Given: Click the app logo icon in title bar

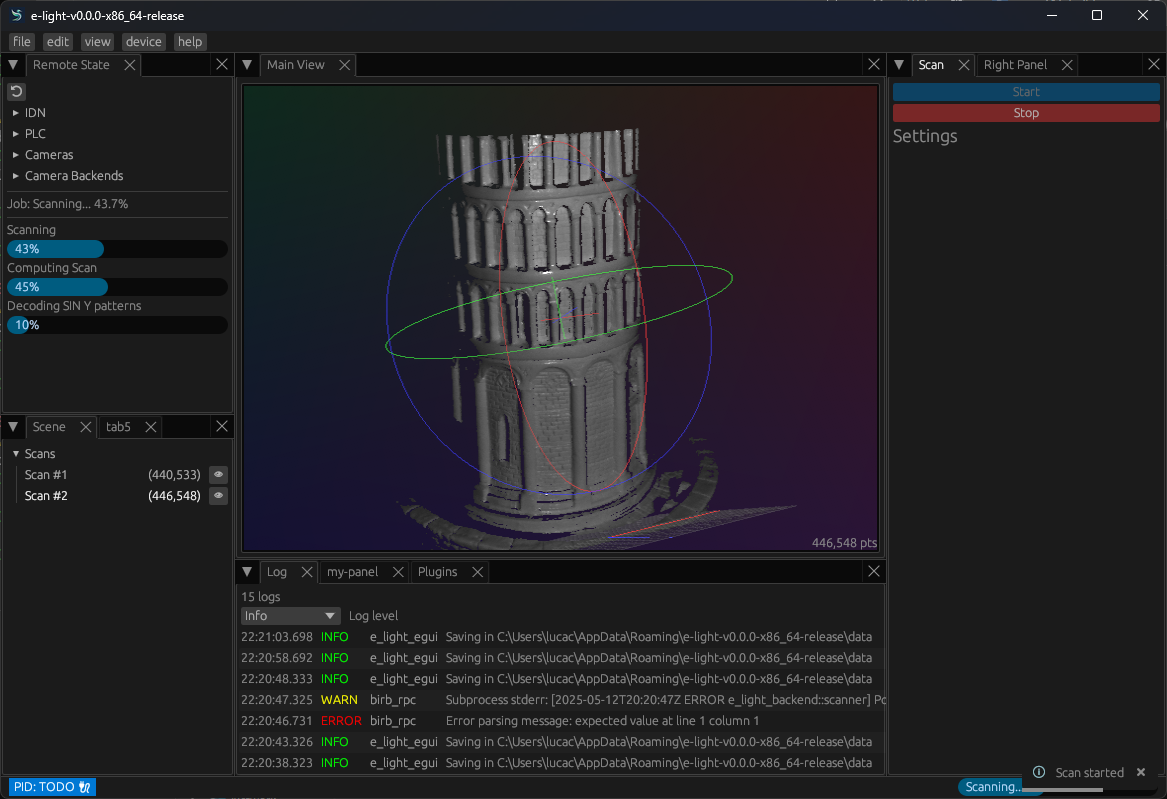Looking at the screenshot, I should tap(16, 16).
